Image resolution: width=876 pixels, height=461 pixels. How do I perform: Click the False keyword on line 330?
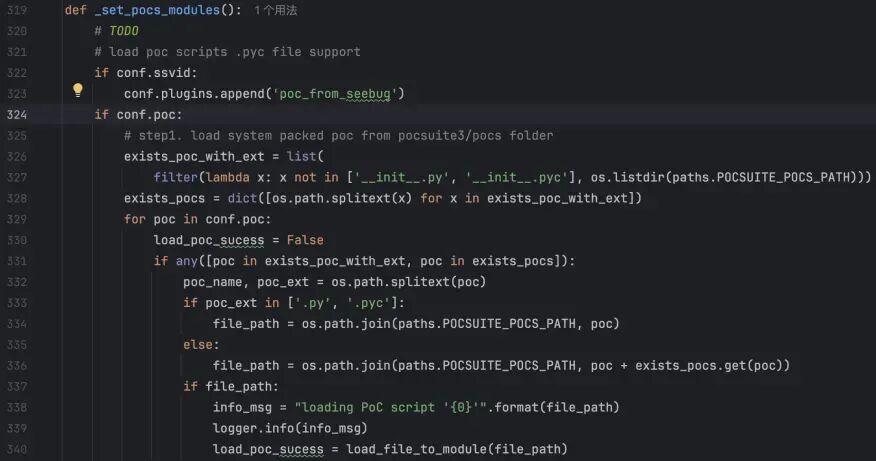(305, 240)
